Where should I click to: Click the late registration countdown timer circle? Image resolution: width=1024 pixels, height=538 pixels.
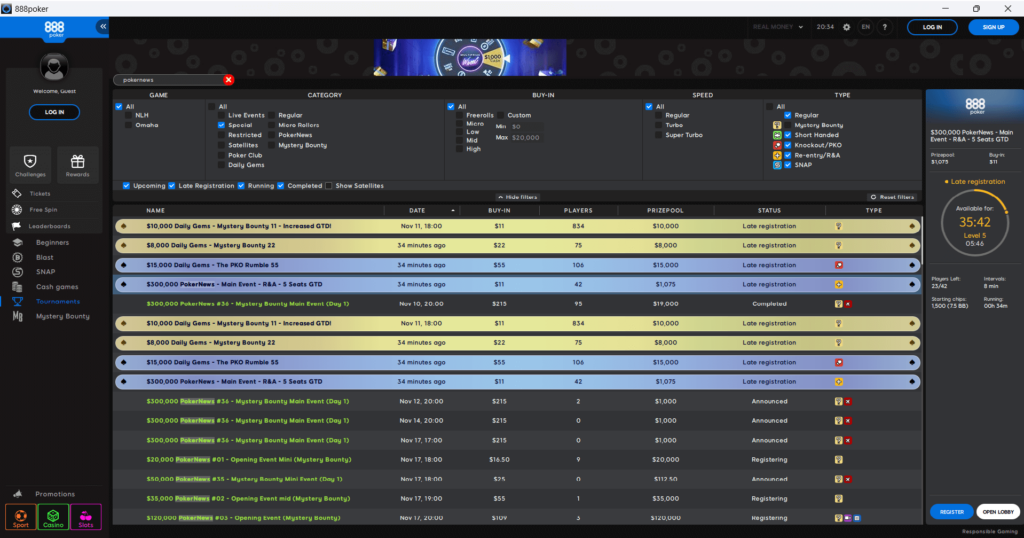(x=974, y=223)
